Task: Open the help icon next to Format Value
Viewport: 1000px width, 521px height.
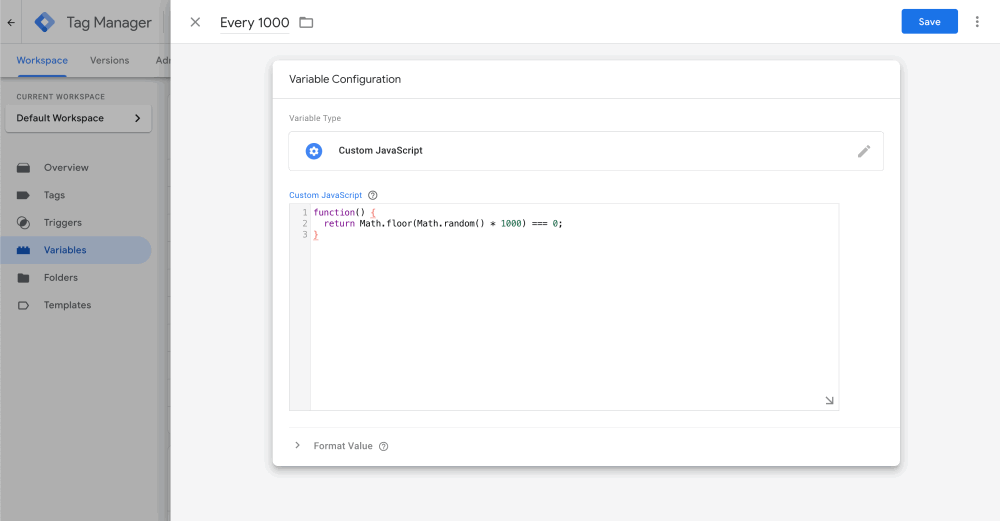Action: [x=383, y=446]
